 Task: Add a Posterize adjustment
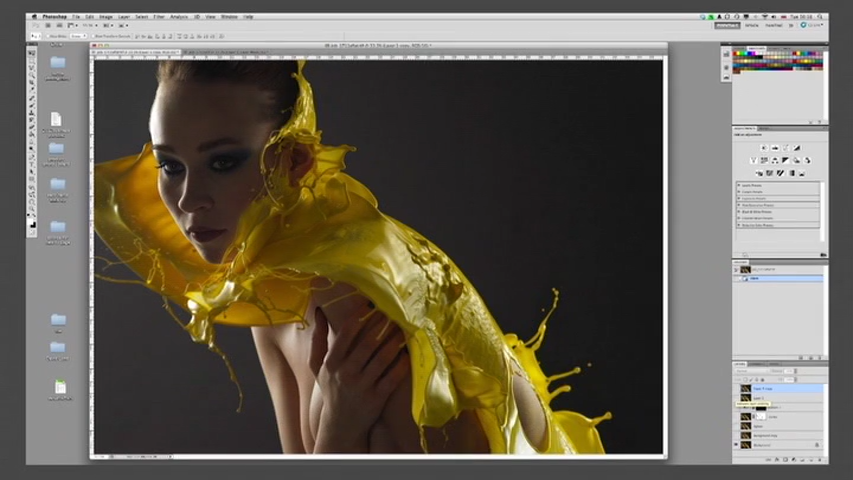(x=770, y=173)
